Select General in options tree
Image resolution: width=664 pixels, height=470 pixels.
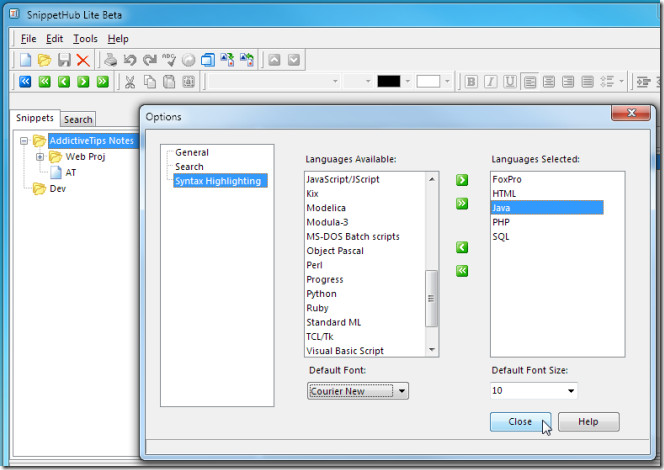192,152
